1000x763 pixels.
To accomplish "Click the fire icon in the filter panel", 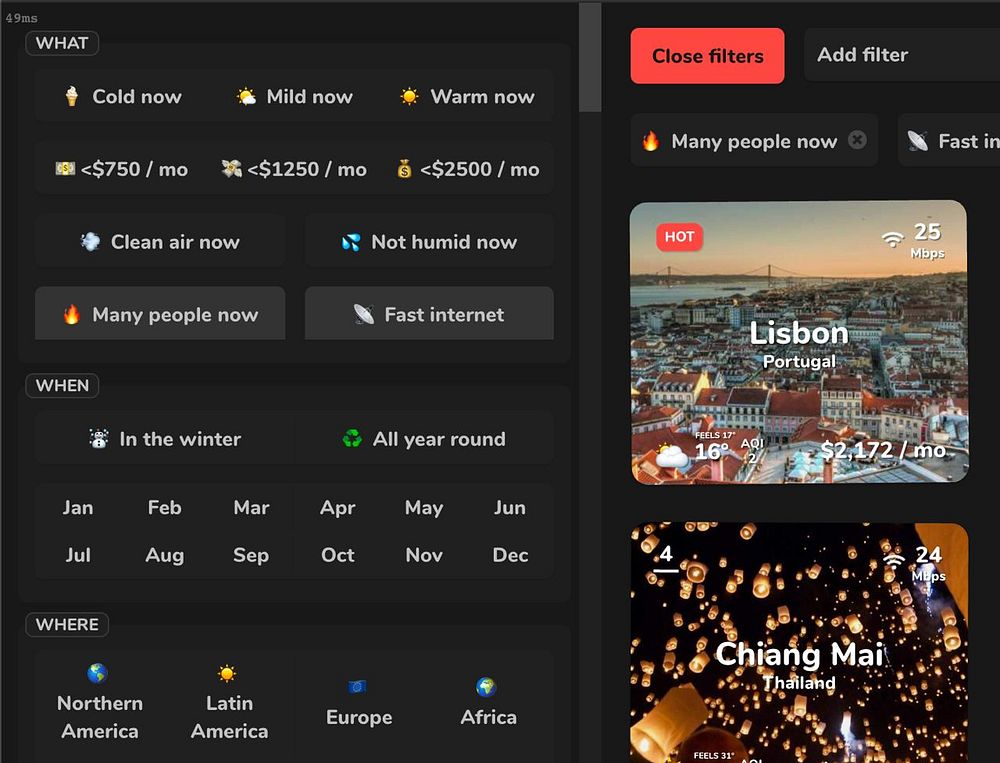I will (x=71, y=314).
